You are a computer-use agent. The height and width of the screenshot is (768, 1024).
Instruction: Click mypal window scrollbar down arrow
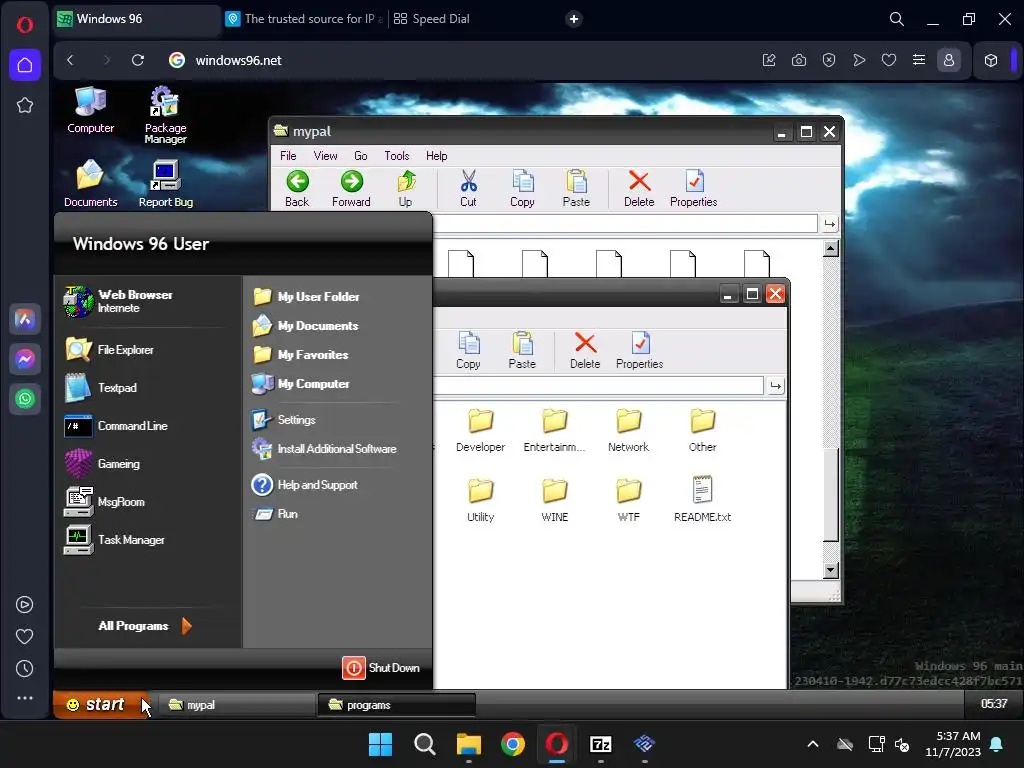tap(831, 570)
